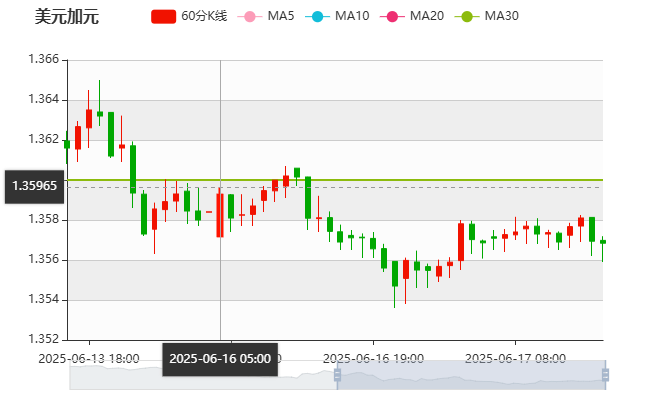Toggle MA20 line in legend

412,16
